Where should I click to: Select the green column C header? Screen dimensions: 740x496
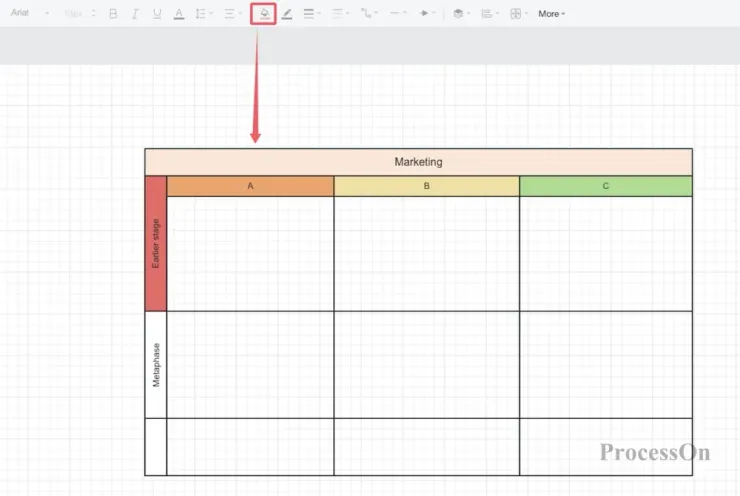tap(605, 186)
